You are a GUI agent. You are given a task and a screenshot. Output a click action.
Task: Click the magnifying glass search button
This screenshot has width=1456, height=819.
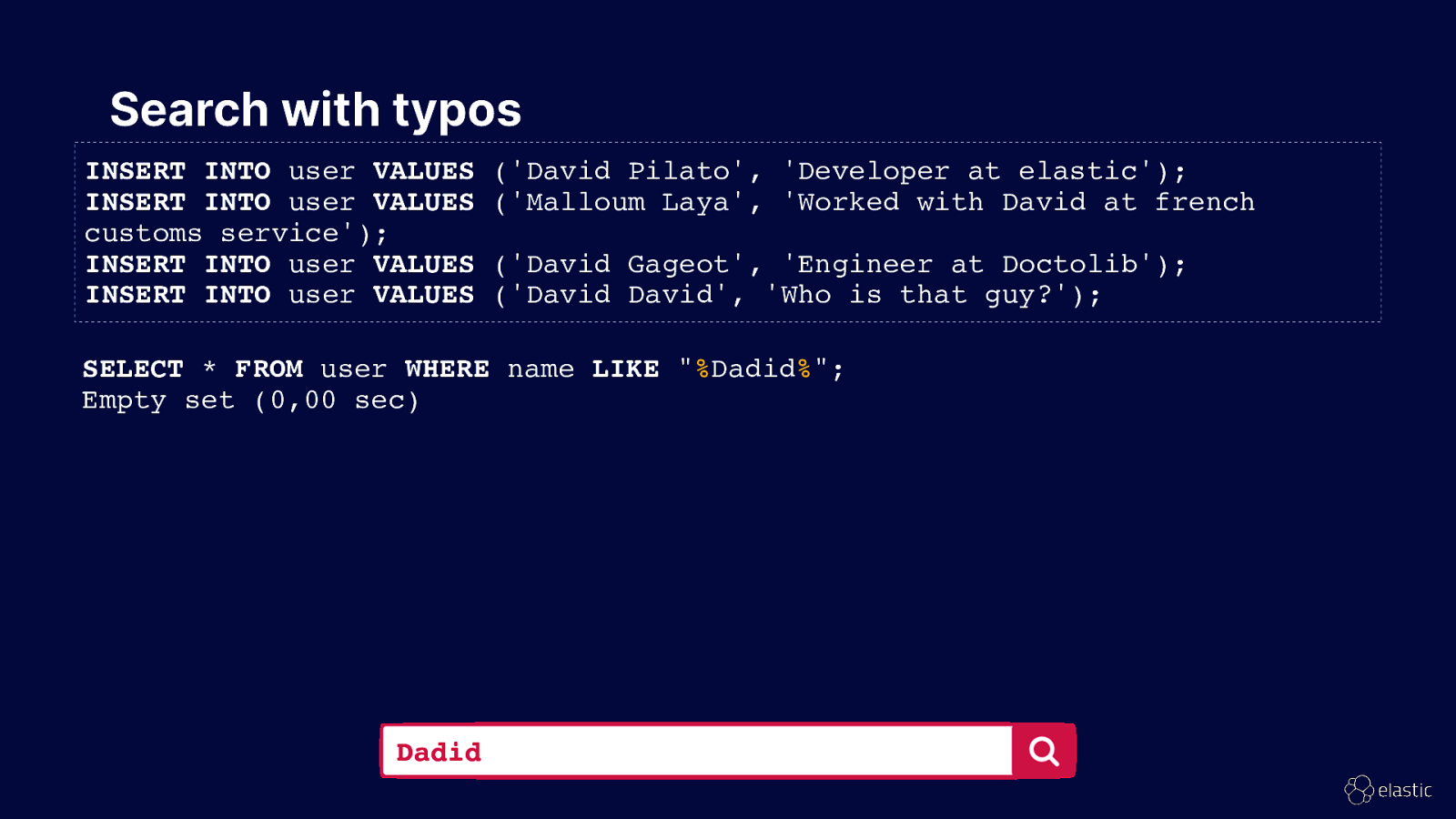tap(1044, 751)
